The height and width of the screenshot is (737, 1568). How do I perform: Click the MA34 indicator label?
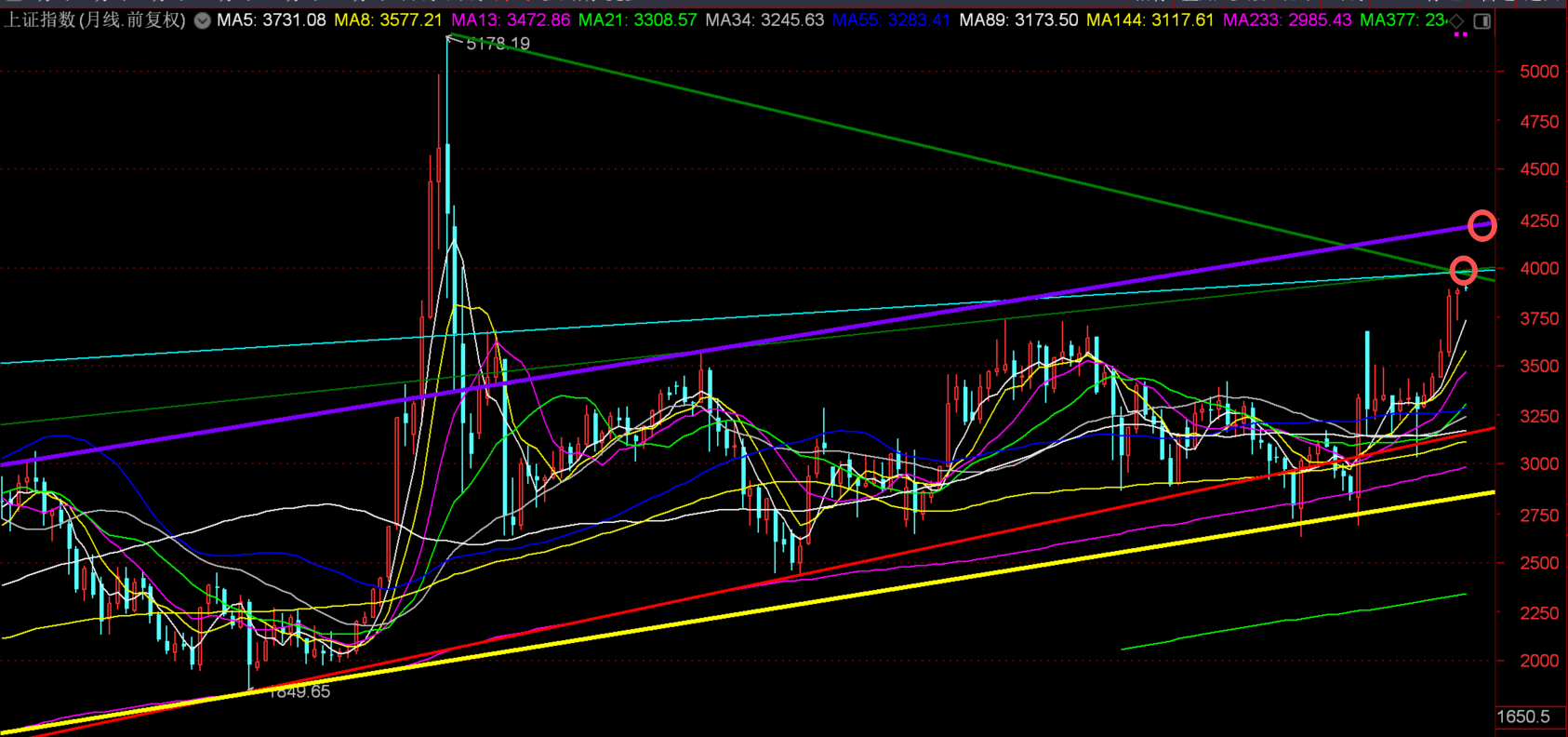coord(764,20)
